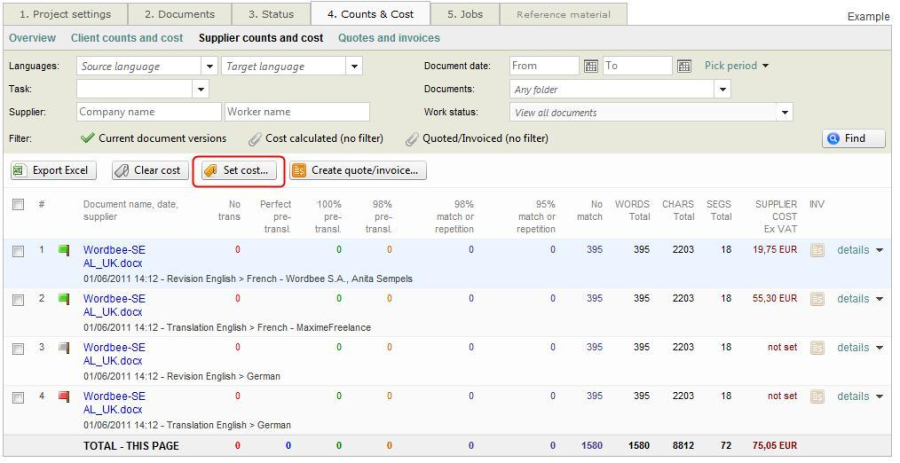The height and width of the screenshot is (463, 900).
Task: Check the checkbox for row 2
Action: [17, 299]
